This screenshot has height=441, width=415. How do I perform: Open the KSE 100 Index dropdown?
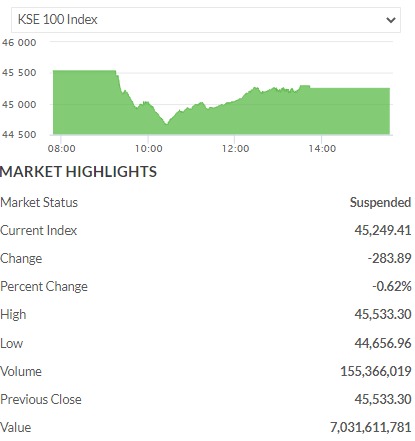[206, 20]
